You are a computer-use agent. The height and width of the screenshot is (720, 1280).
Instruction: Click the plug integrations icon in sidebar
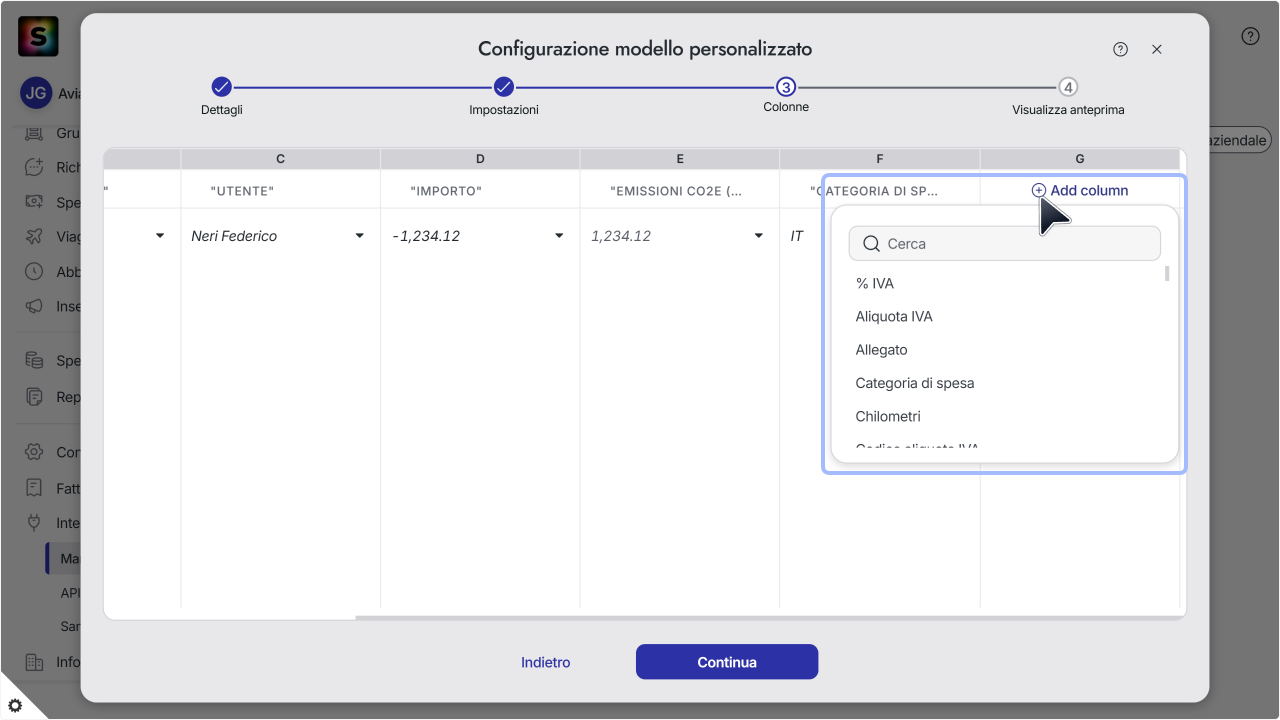click(x=34, y=523)
